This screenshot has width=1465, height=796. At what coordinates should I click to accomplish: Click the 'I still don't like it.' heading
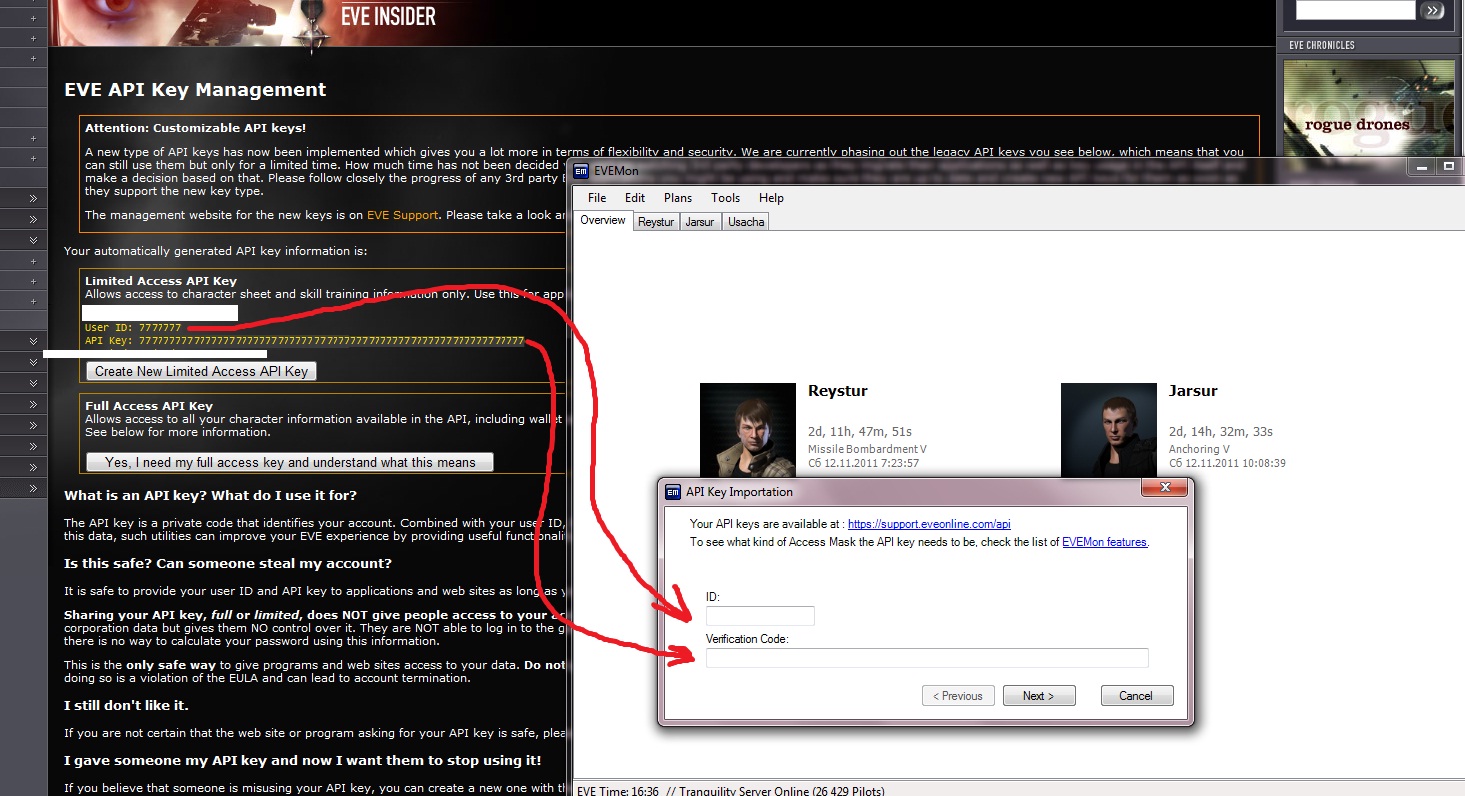point(126,706)
